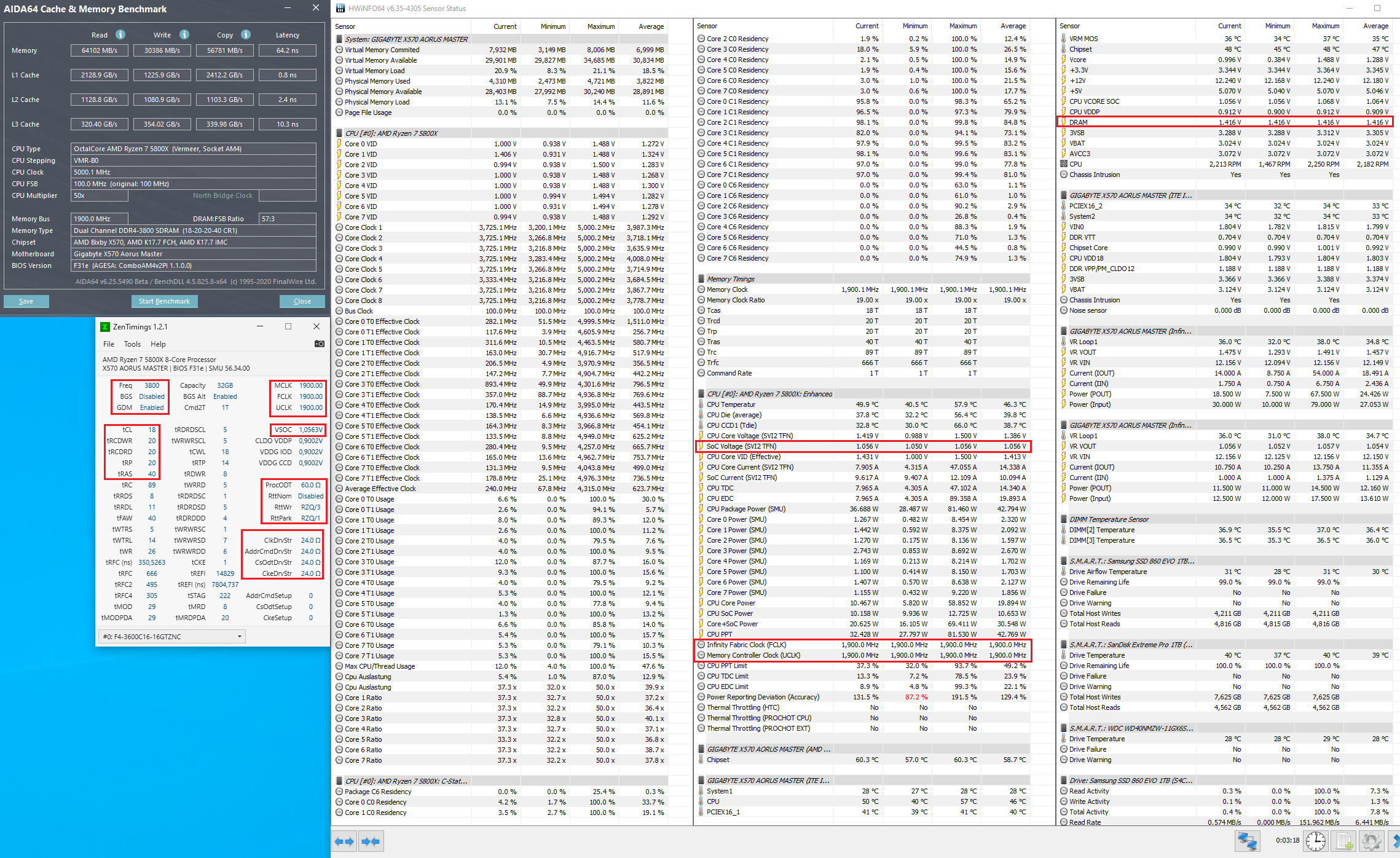Click the expand-columns arrows button in HWiNFO
The image size is (1400, 858).
(345, 841)
